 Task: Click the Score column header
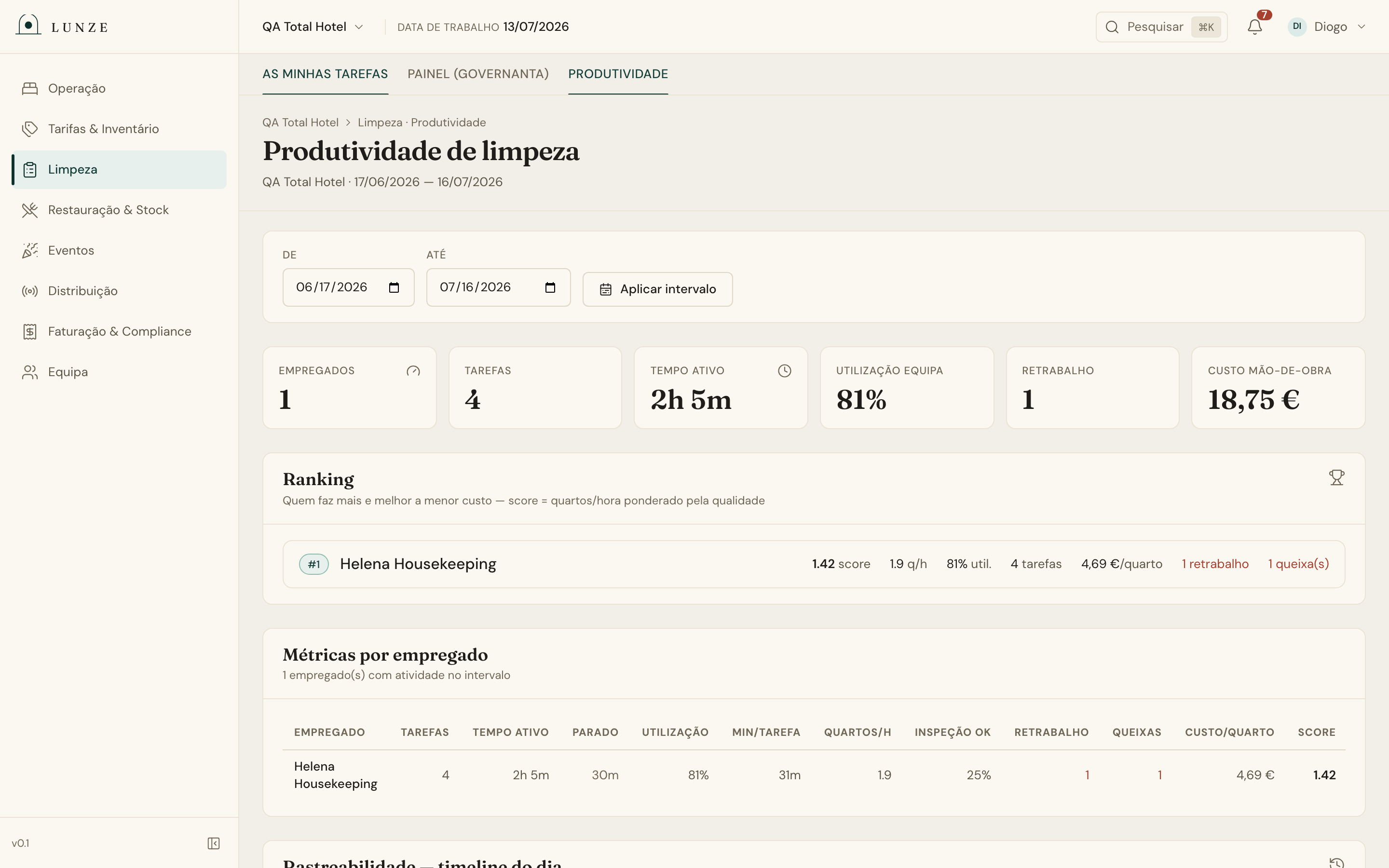pos(1317,732)
